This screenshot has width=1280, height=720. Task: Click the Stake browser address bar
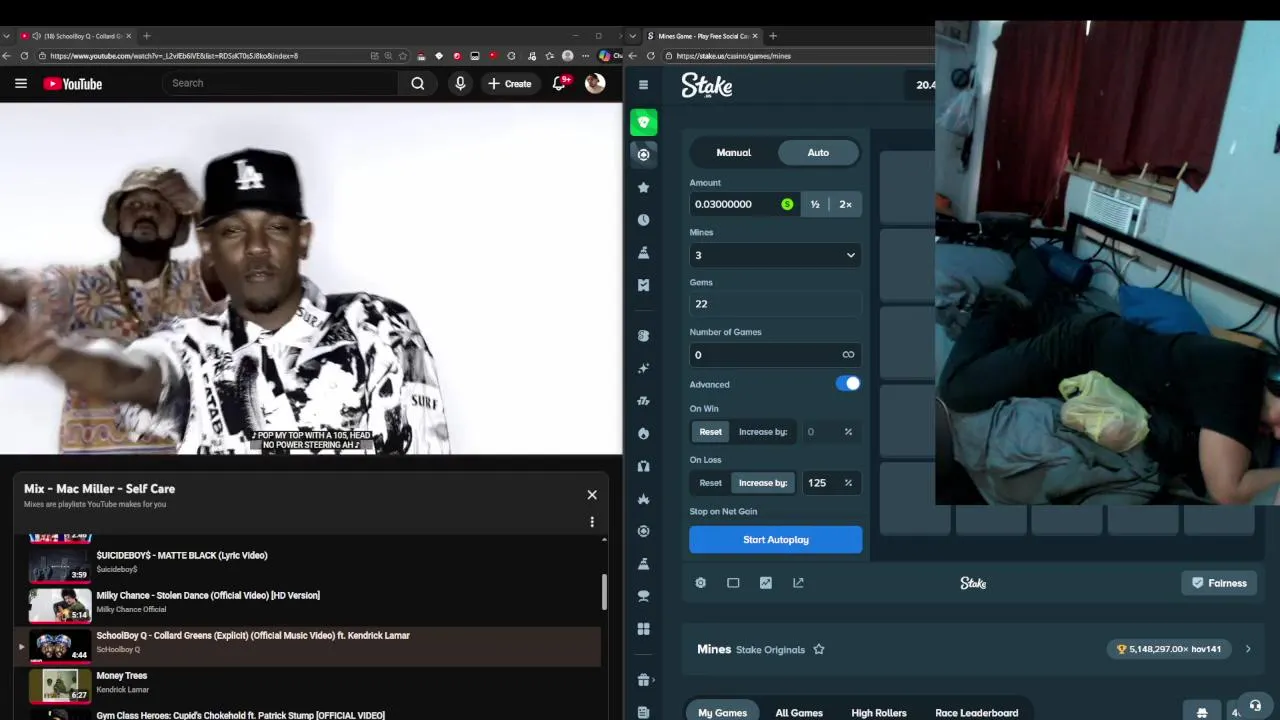point(800,56)
